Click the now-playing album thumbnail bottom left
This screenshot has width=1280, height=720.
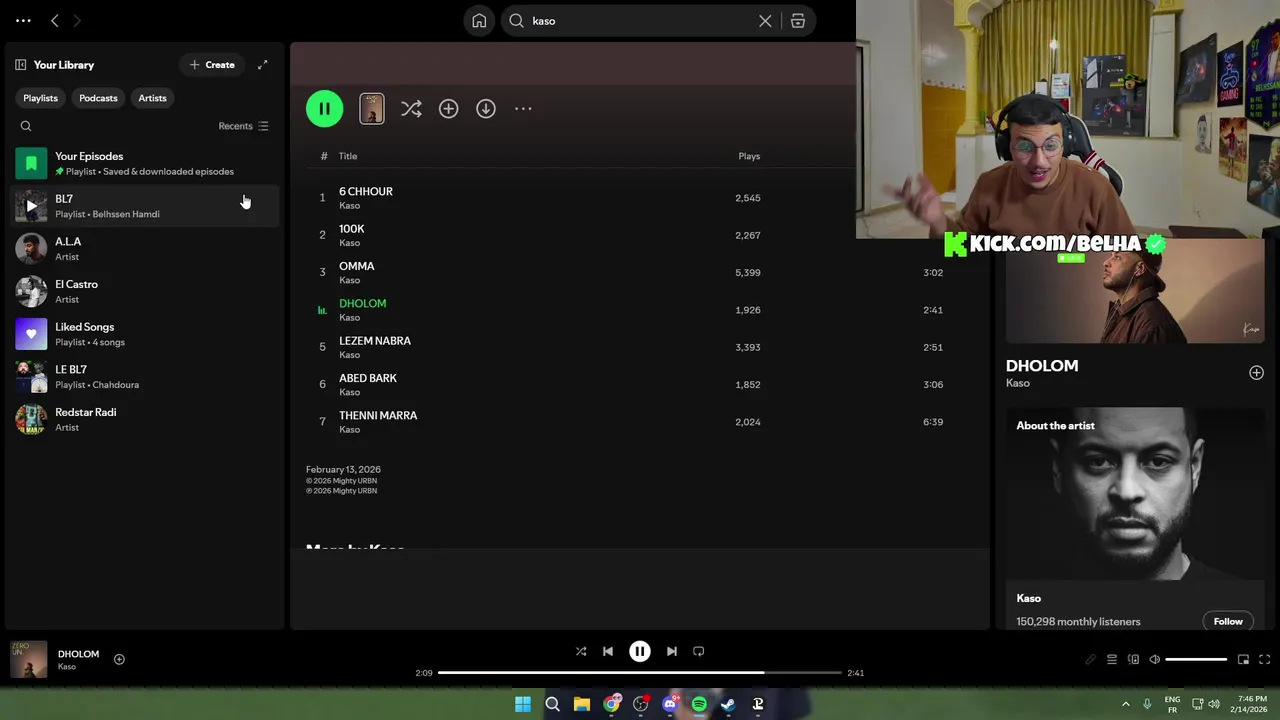click(29, 660)
